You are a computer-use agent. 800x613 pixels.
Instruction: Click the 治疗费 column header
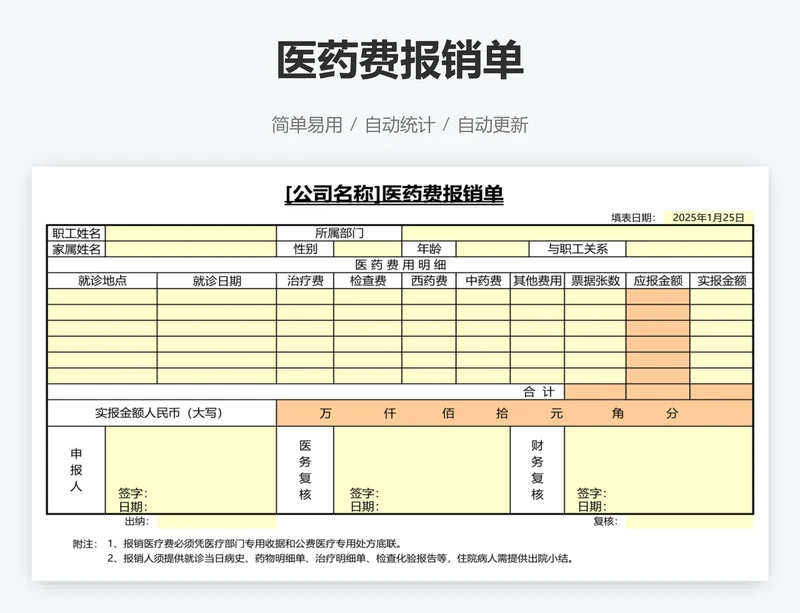pos(305,281)
